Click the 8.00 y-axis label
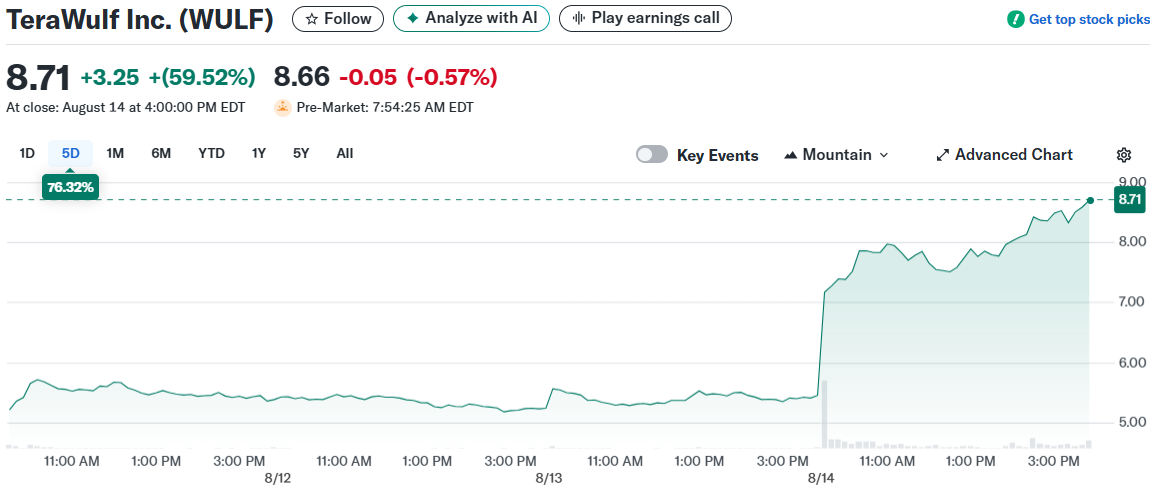 (1132, 241)
